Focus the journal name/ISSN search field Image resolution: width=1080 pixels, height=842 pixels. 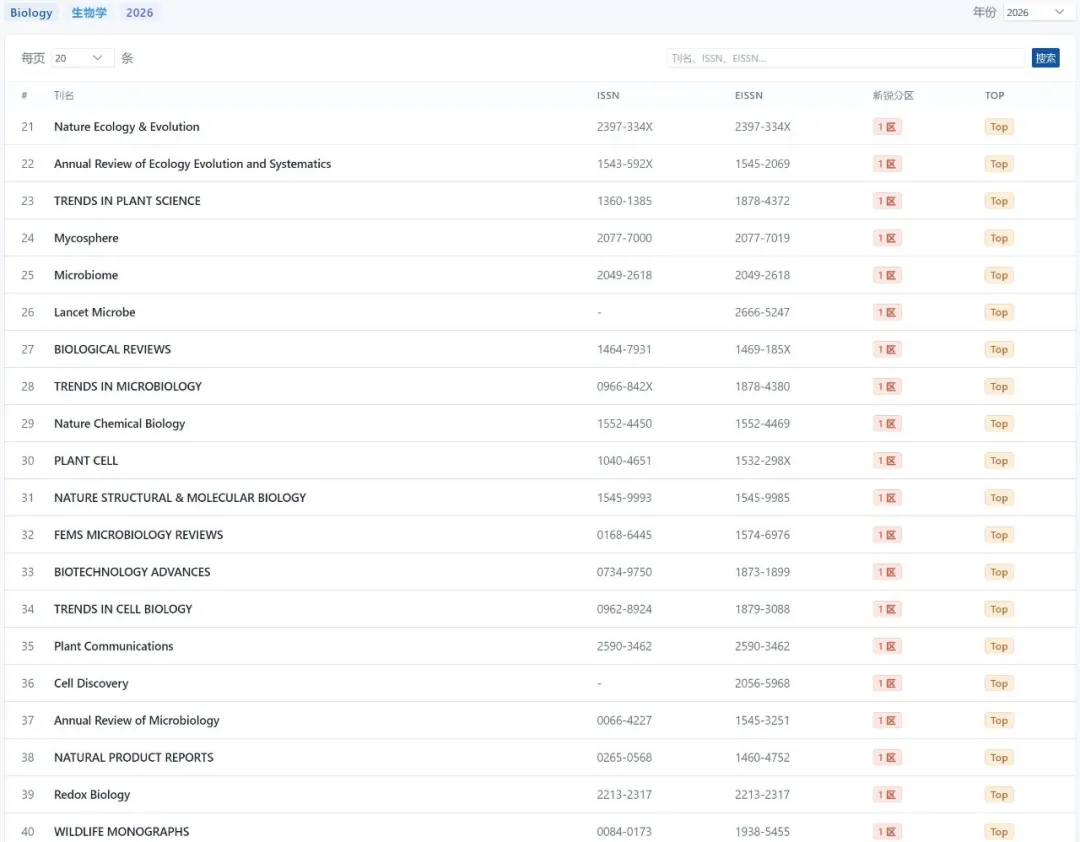(845, 58)
